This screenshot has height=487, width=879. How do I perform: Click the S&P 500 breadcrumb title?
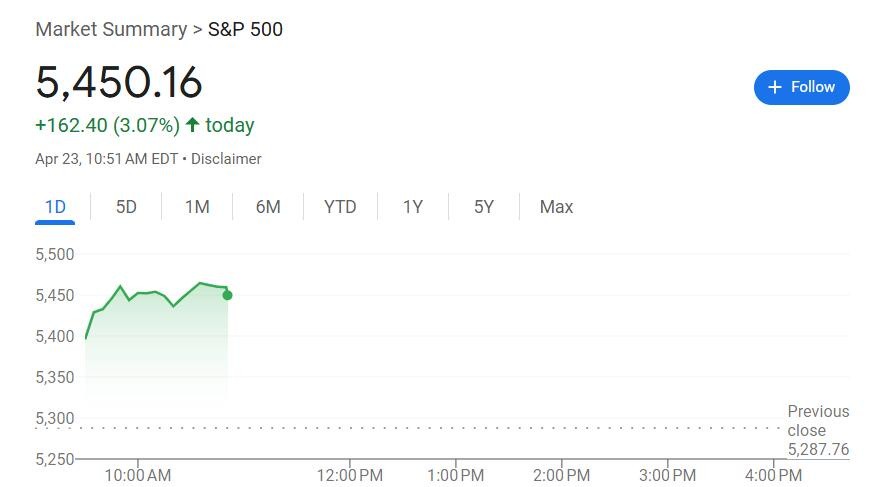click(x=245, y=29)
